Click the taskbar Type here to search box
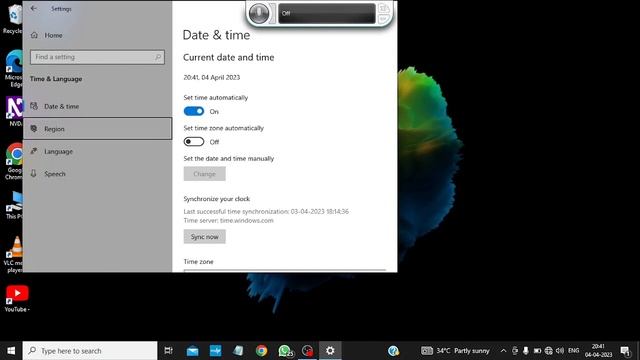 pyautogui.click(x=90, y=351)
